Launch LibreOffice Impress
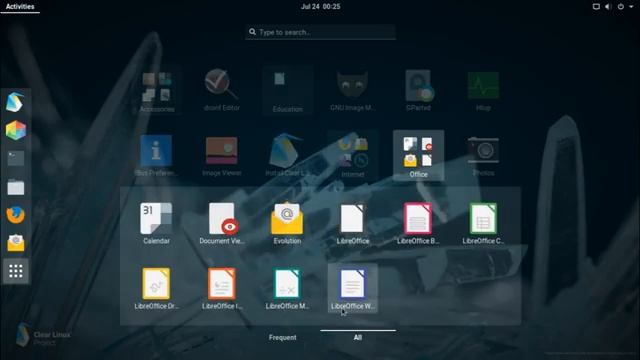This screenshot has height=360, width=640. (x=222, y=288)
